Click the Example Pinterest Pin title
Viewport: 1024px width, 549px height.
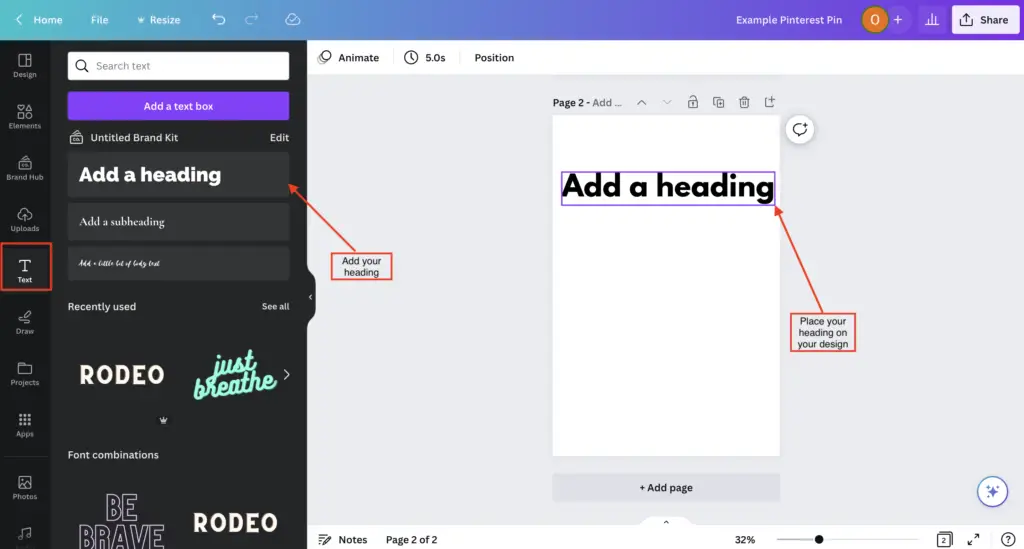click(x=788, y=20)
